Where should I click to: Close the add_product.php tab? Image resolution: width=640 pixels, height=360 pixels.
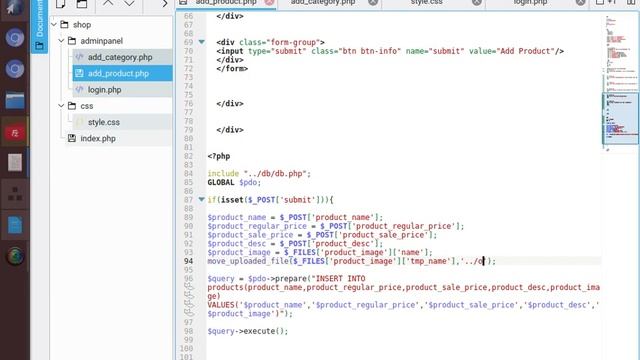(x=269, y=2)
